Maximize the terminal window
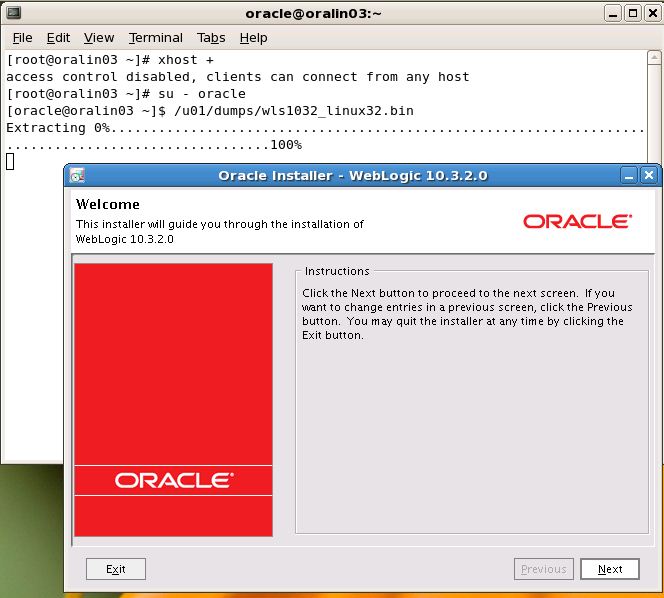The height and width of the screenshot is (598, 664). (633, 14)
